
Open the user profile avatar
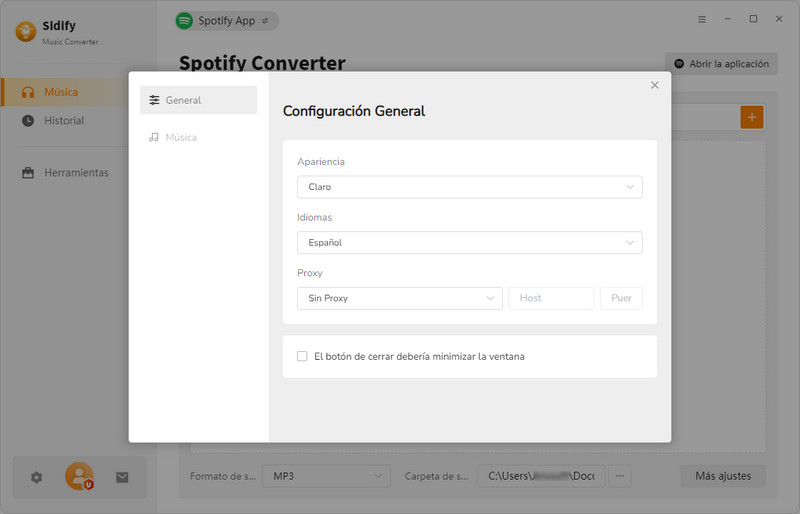coord(79,476)
